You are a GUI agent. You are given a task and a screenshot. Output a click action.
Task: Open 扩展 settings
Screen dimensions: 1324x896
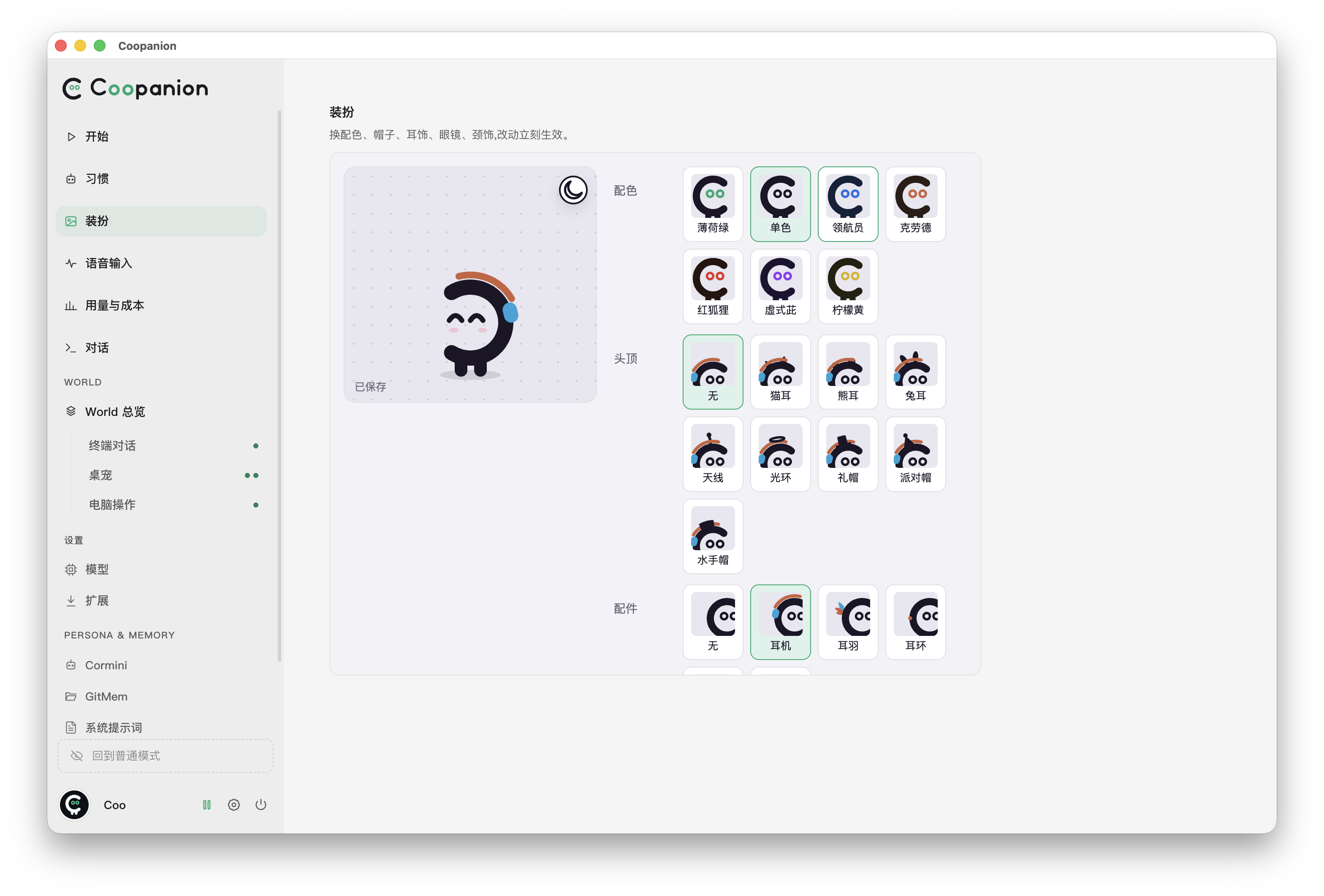pyautogui.click(x=161, y=600)
